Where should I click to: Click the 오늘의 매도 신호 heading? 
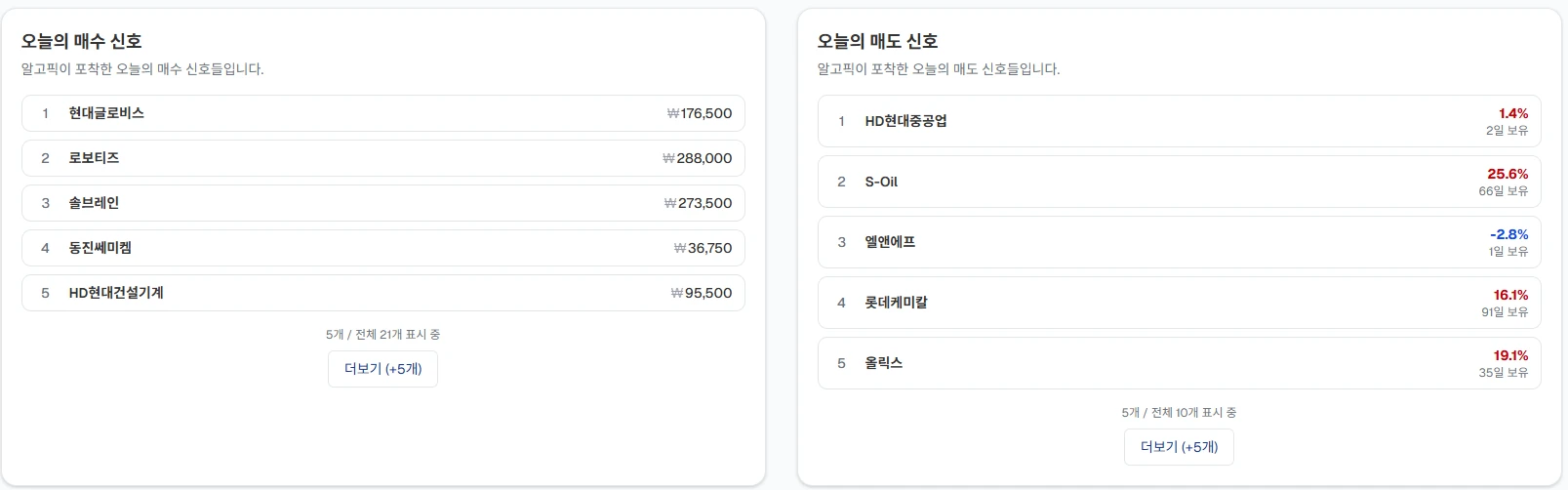[877, 41]
